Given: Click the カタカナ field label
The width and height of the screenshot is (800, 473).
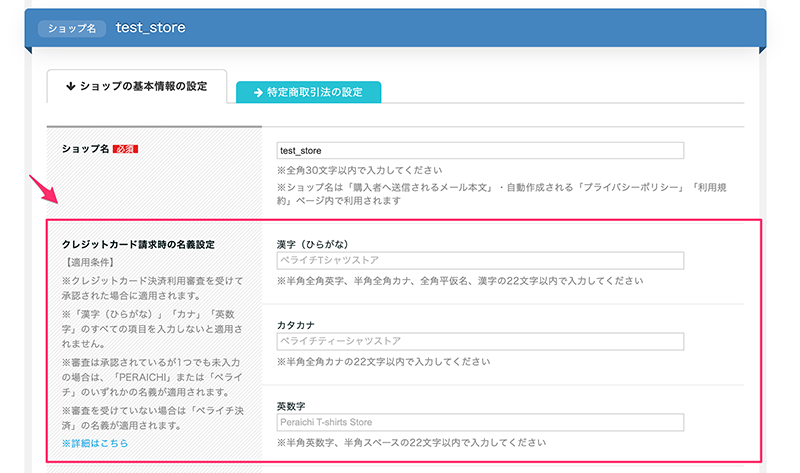Looking at the screenshot, I should 298,324.
